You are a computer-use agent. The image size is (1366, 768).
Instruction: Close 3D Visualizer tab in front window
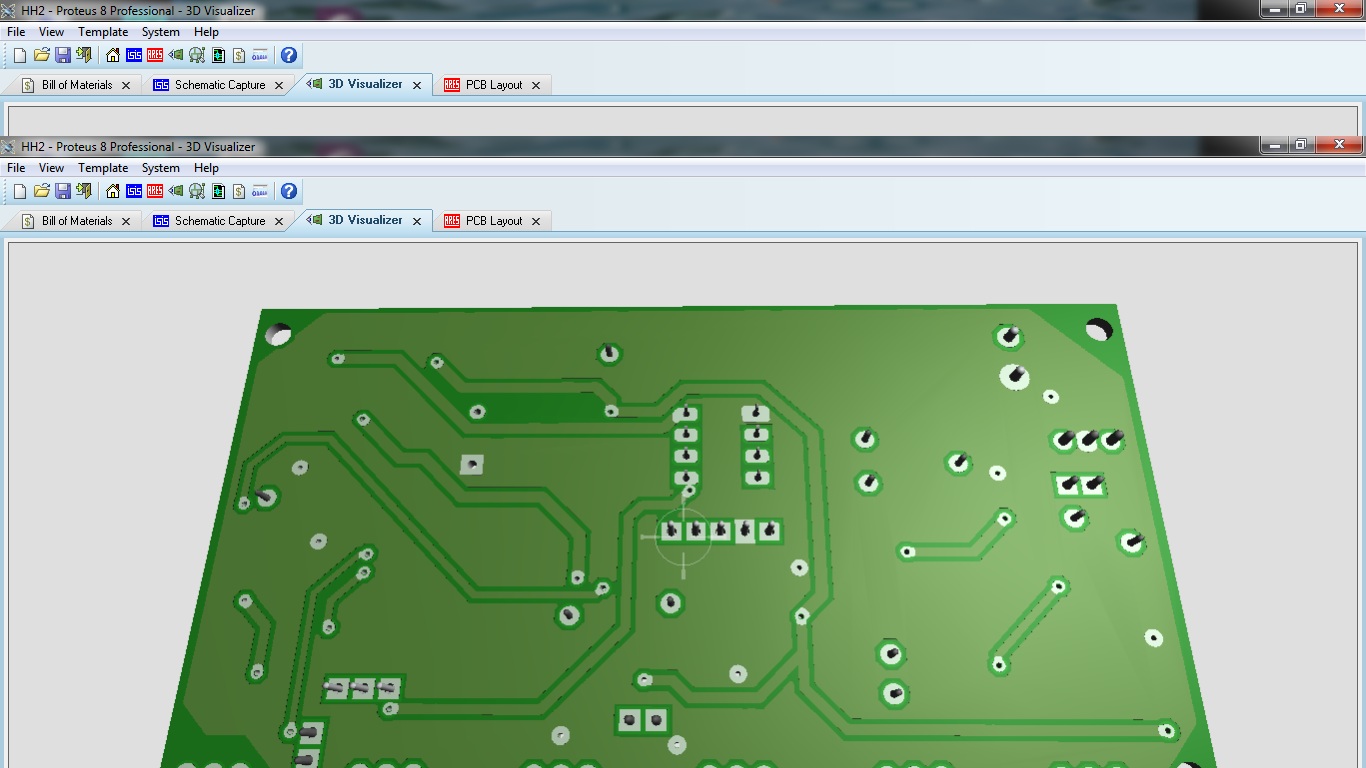[x=417, y=221]
